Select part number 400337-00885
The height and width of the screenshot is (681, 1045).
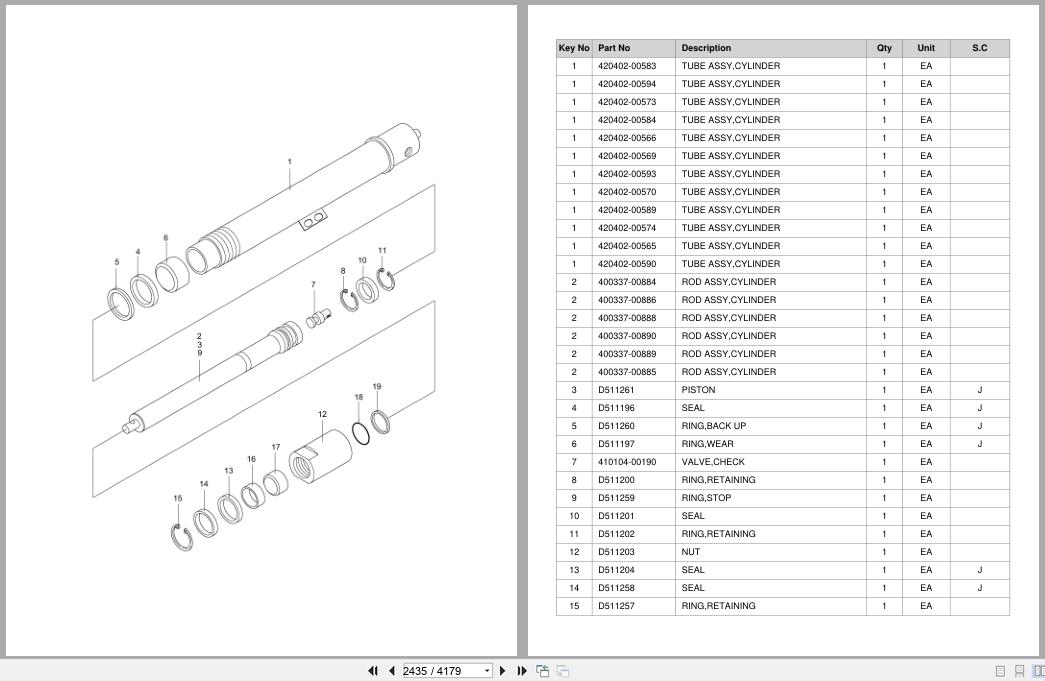(626, 372)
